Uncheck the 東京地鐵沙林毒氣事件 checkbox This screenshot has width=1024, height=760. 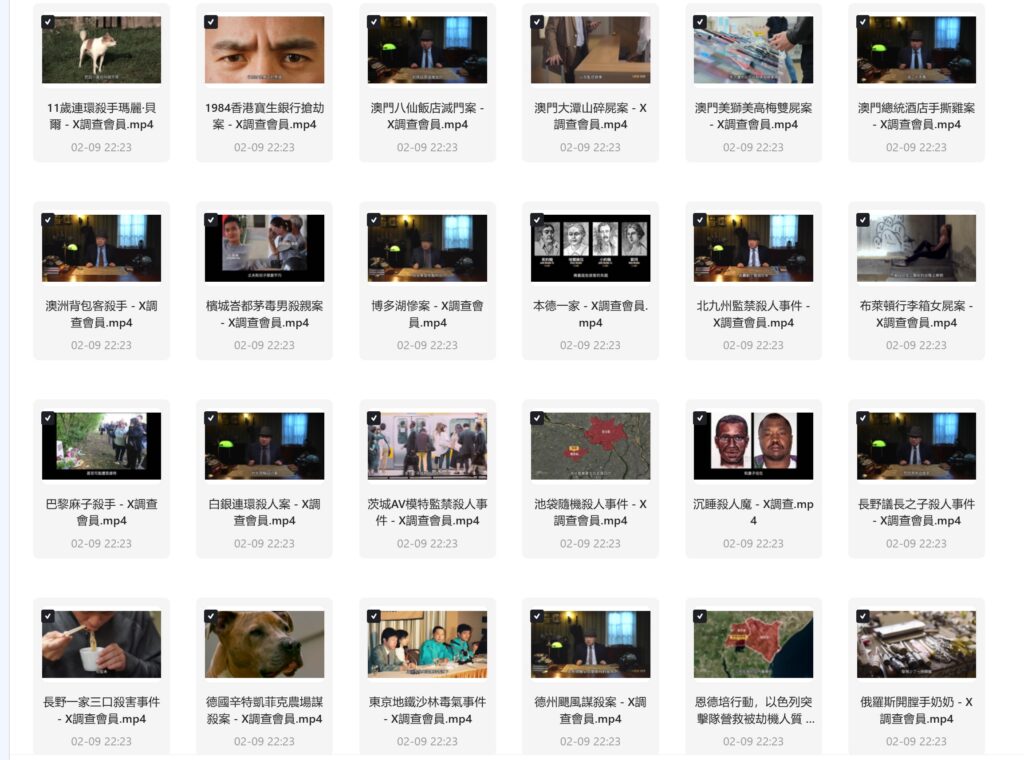coord(373,616)
